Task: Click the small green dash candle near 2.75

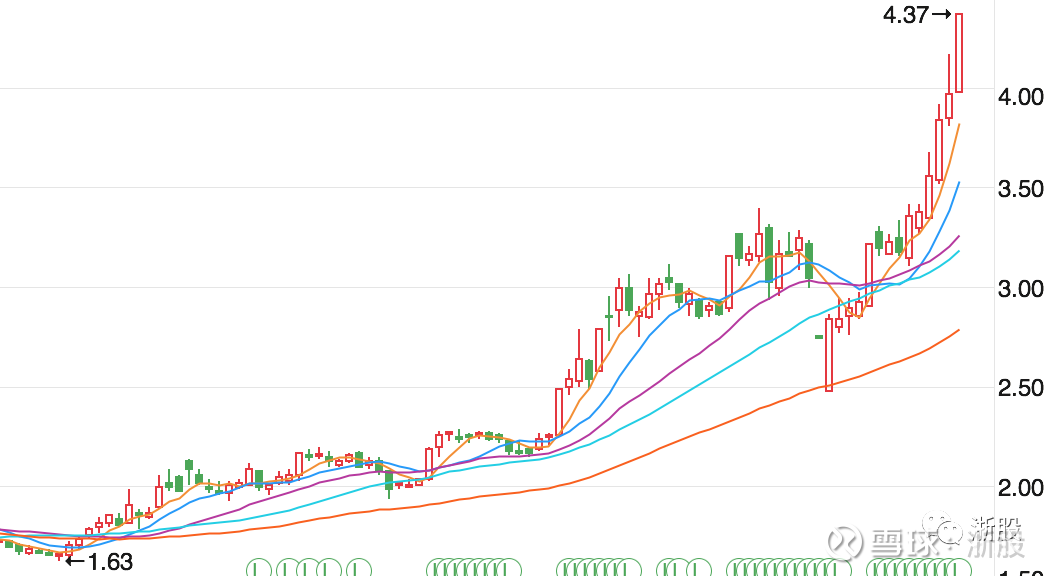Action: pyautogui.click(x=819, y=337)
